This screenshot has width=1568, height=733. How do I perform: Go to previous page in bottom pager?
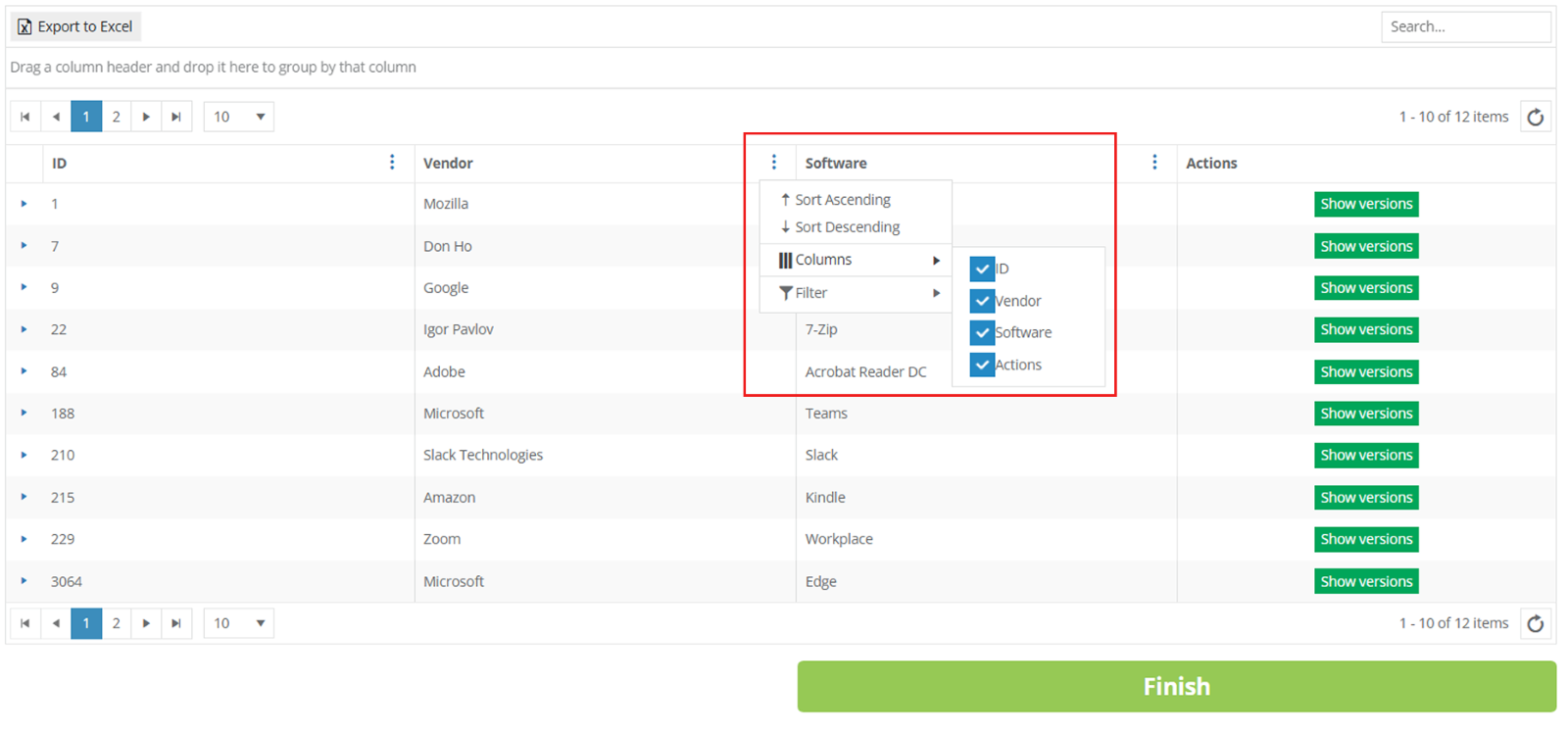[x=56, y=623]
